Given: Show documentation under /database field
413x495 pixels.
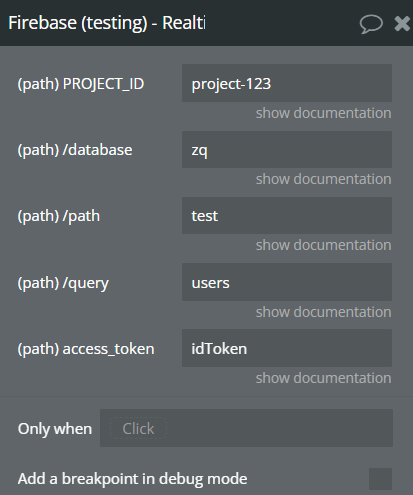Looking at the screenshot, I should point(323,179).
